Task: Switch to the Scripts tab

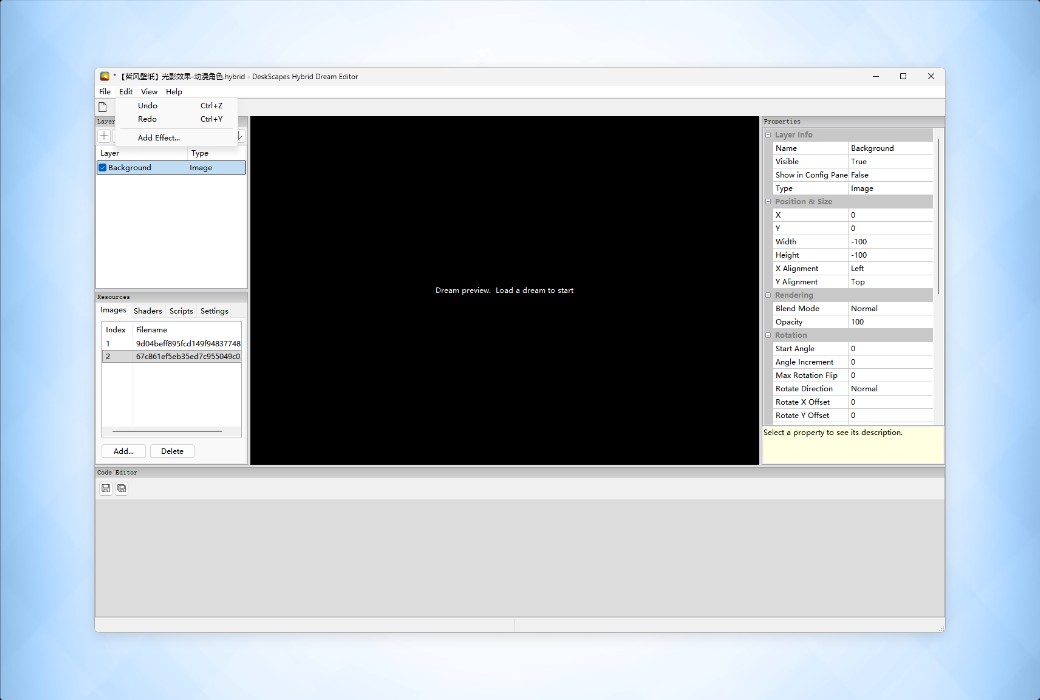Action: click(181, 311)
